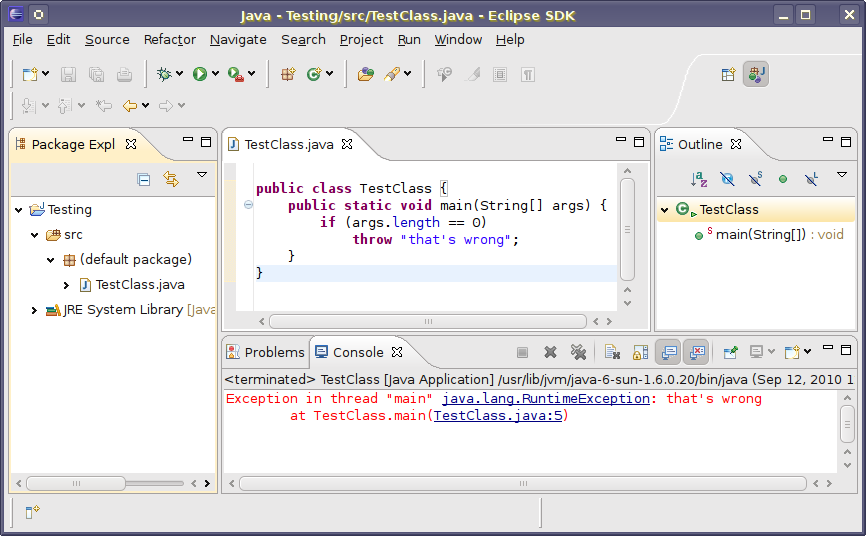Viewport: 866px width, 536px height.
Task: Click the java.lang.RuntimeException link
Action: (x=545, y=399)
